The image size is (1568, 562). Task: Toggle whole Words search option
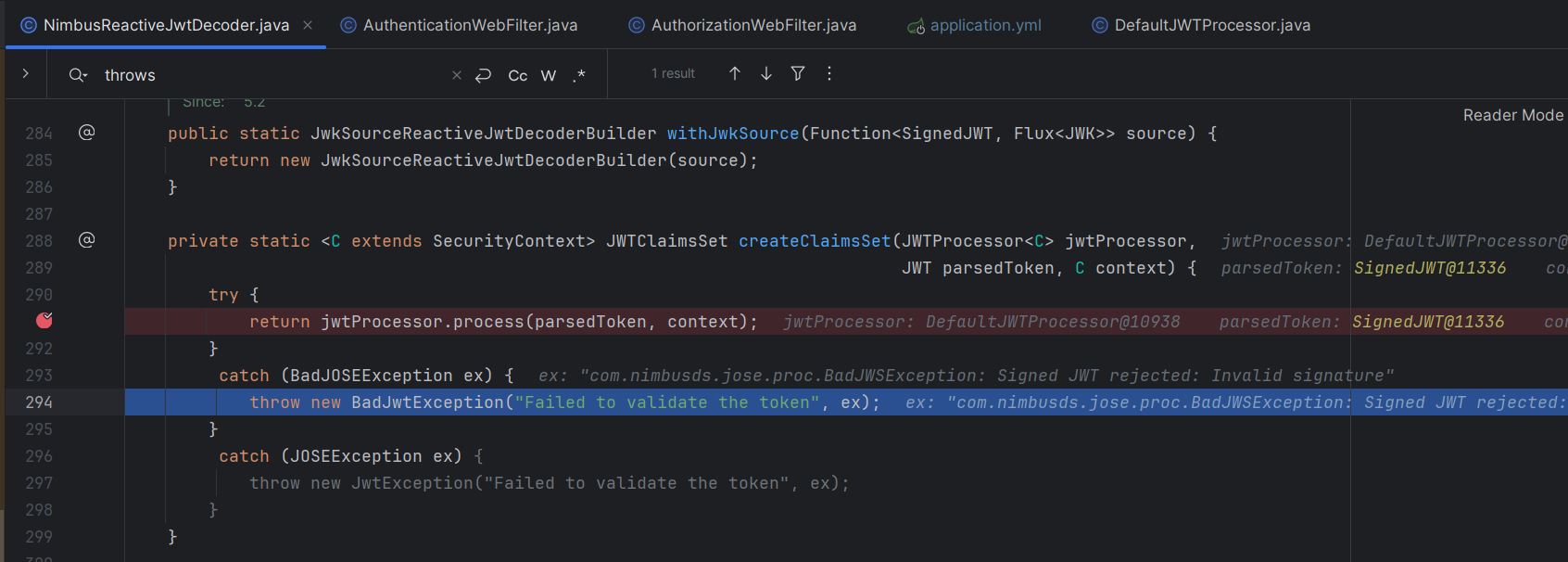coord(549,75)
